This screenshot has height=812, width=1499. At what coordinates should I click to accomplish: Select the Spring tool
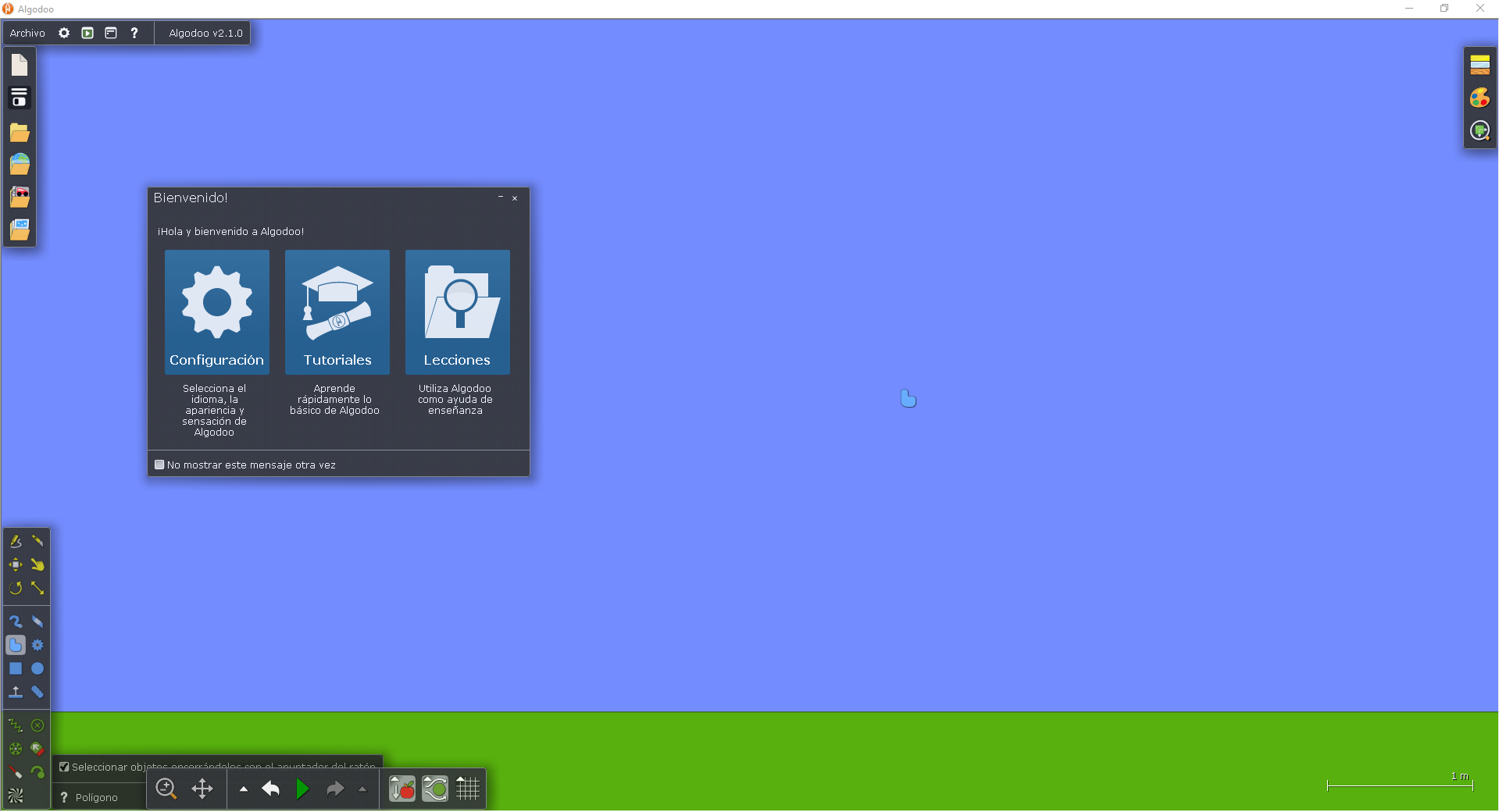pos(16,725)
